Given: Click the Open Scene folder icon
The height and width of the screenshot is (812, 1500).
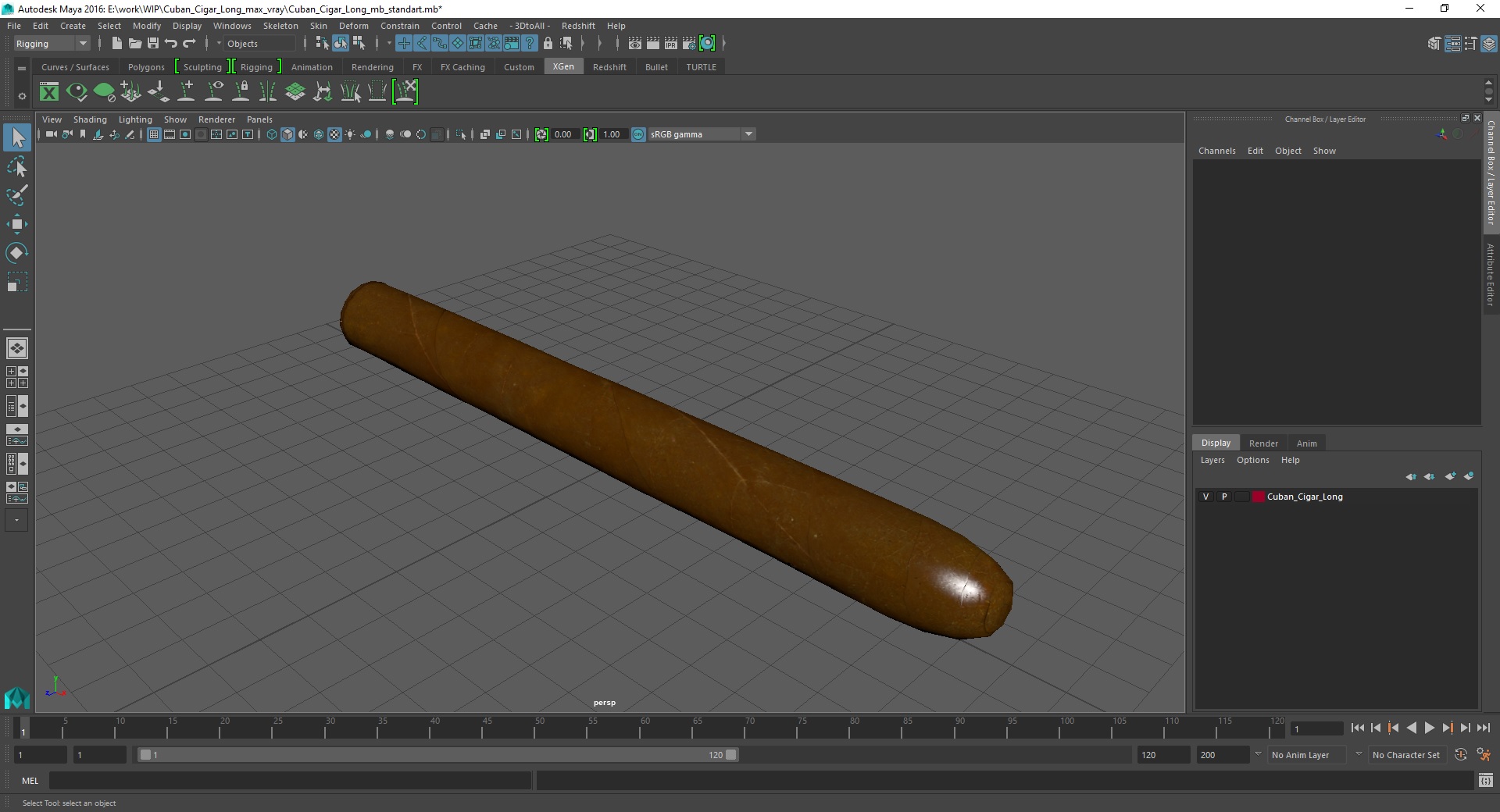Looking at the screenshot, I should (x=134, y=44).
